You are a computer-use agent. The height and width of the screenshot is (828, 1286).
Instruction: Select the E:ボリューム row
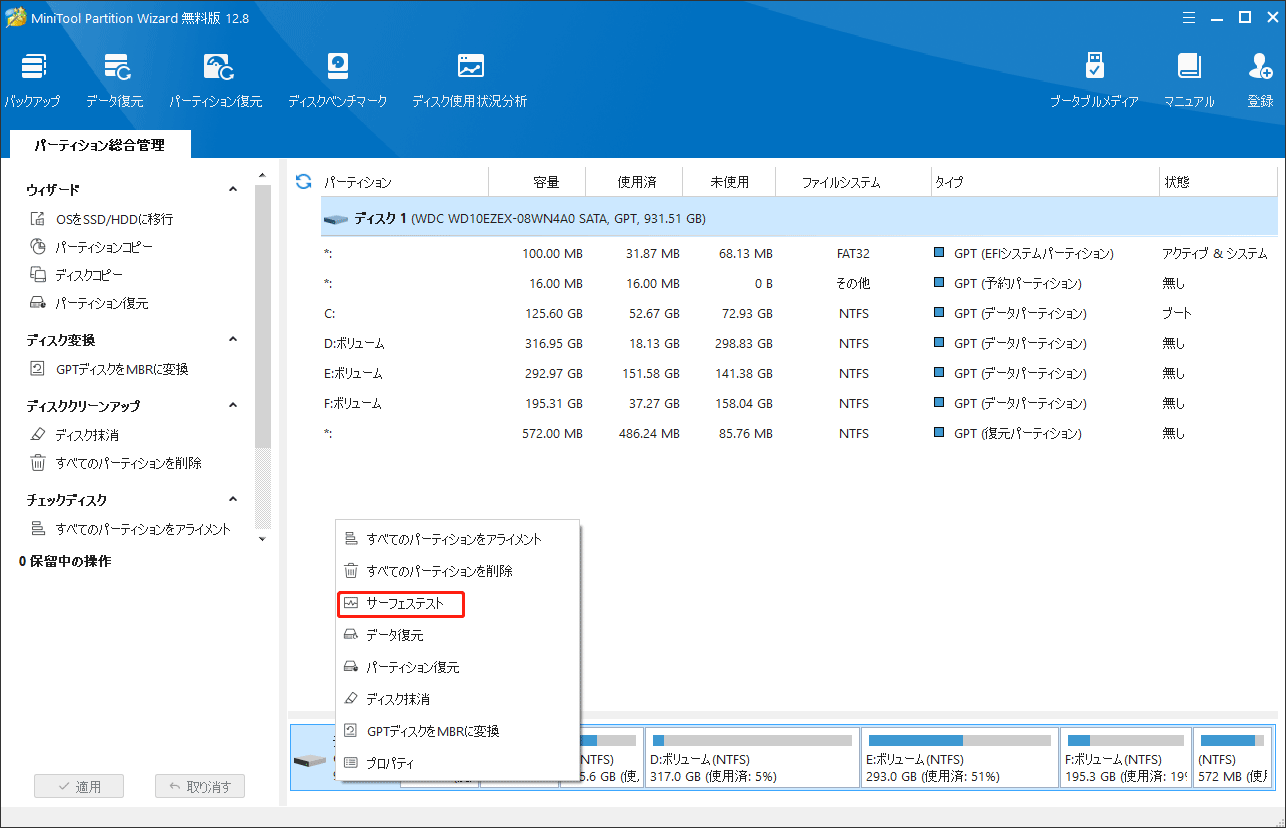tap(799, 373)
